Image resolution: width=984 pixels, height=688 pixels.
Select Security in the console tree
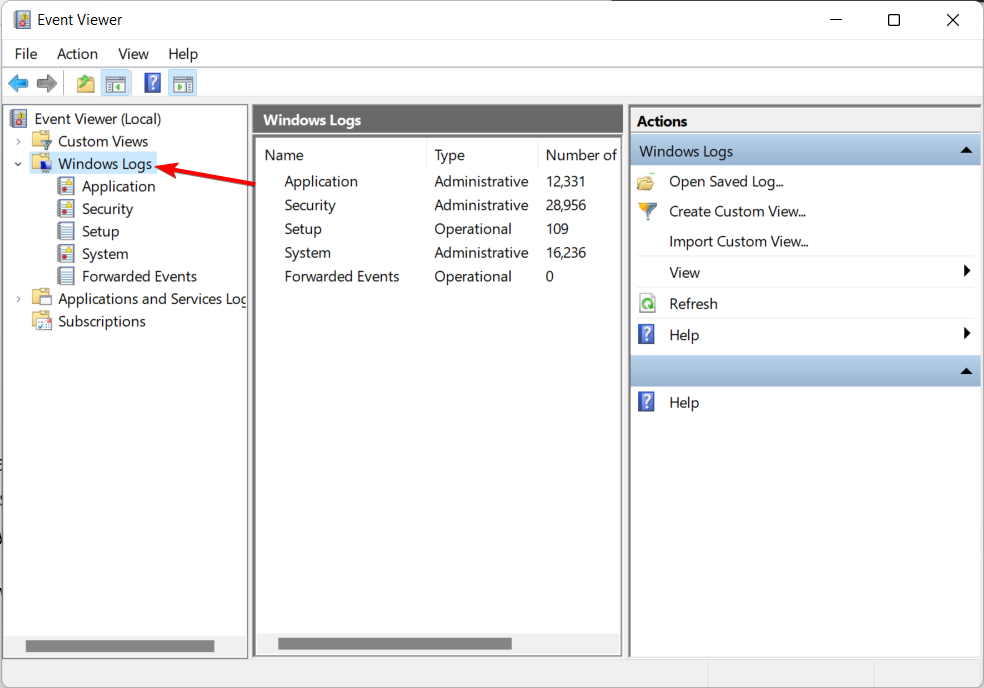click(x=107, y=209)
